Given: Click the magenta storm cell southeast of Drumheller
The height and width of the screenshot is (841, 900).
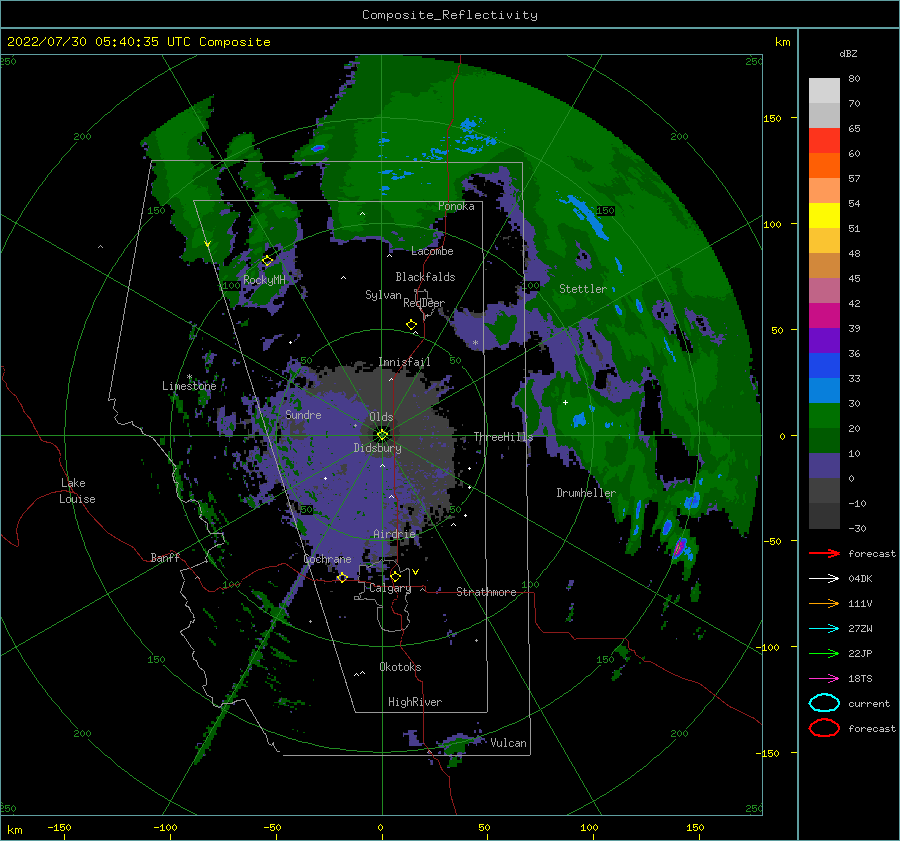Looking at the screenshot, I should (680, 547).
